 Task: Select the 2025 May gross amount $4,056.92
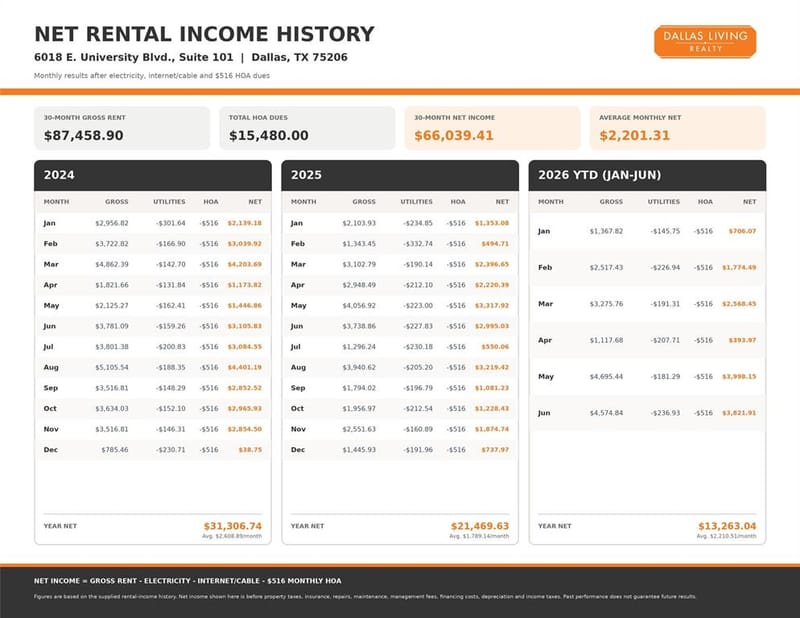359,305
